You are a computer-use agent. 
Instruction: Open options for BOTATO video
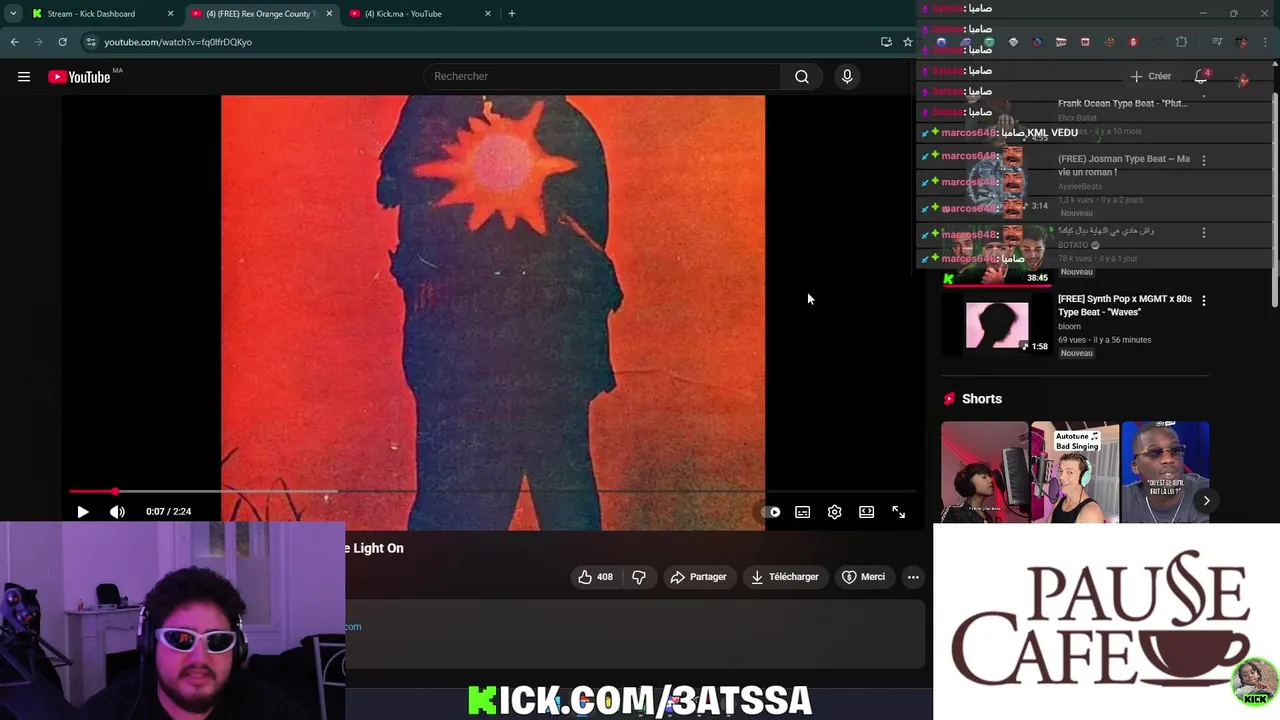tap(1204, 233)
